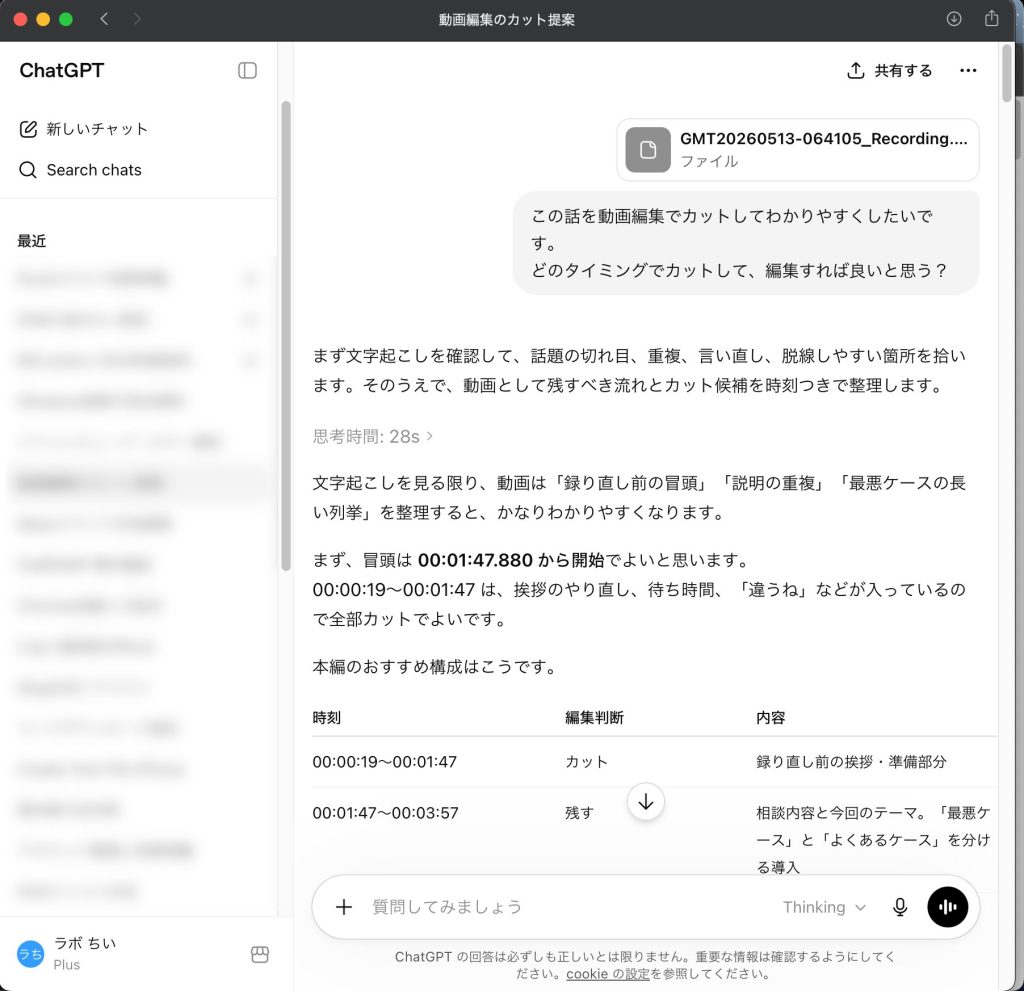Click the sidebar chat list scrollbar

[x=285, y=336]
